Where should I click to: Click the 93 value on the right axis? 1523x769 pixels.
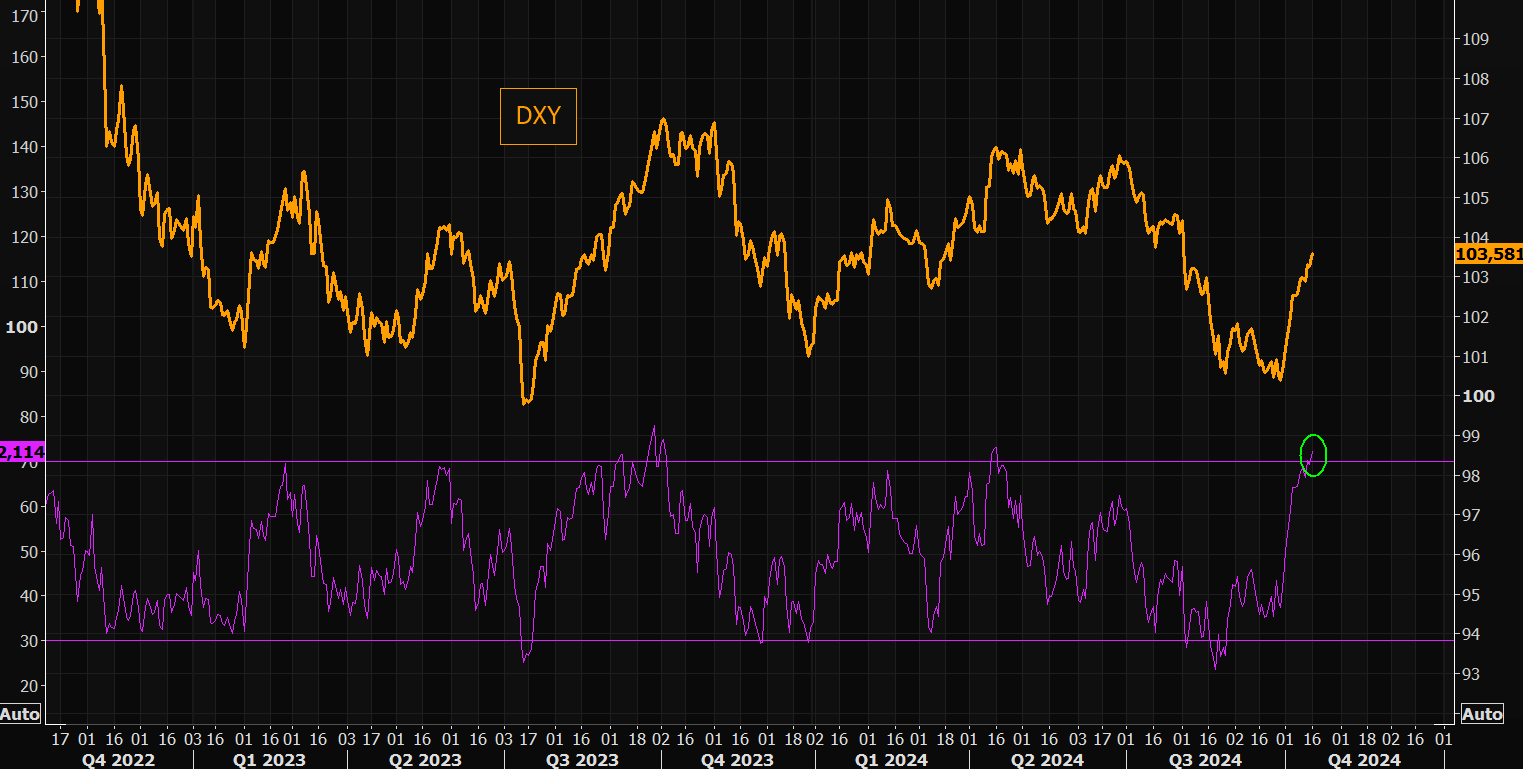pos(1473,674)
